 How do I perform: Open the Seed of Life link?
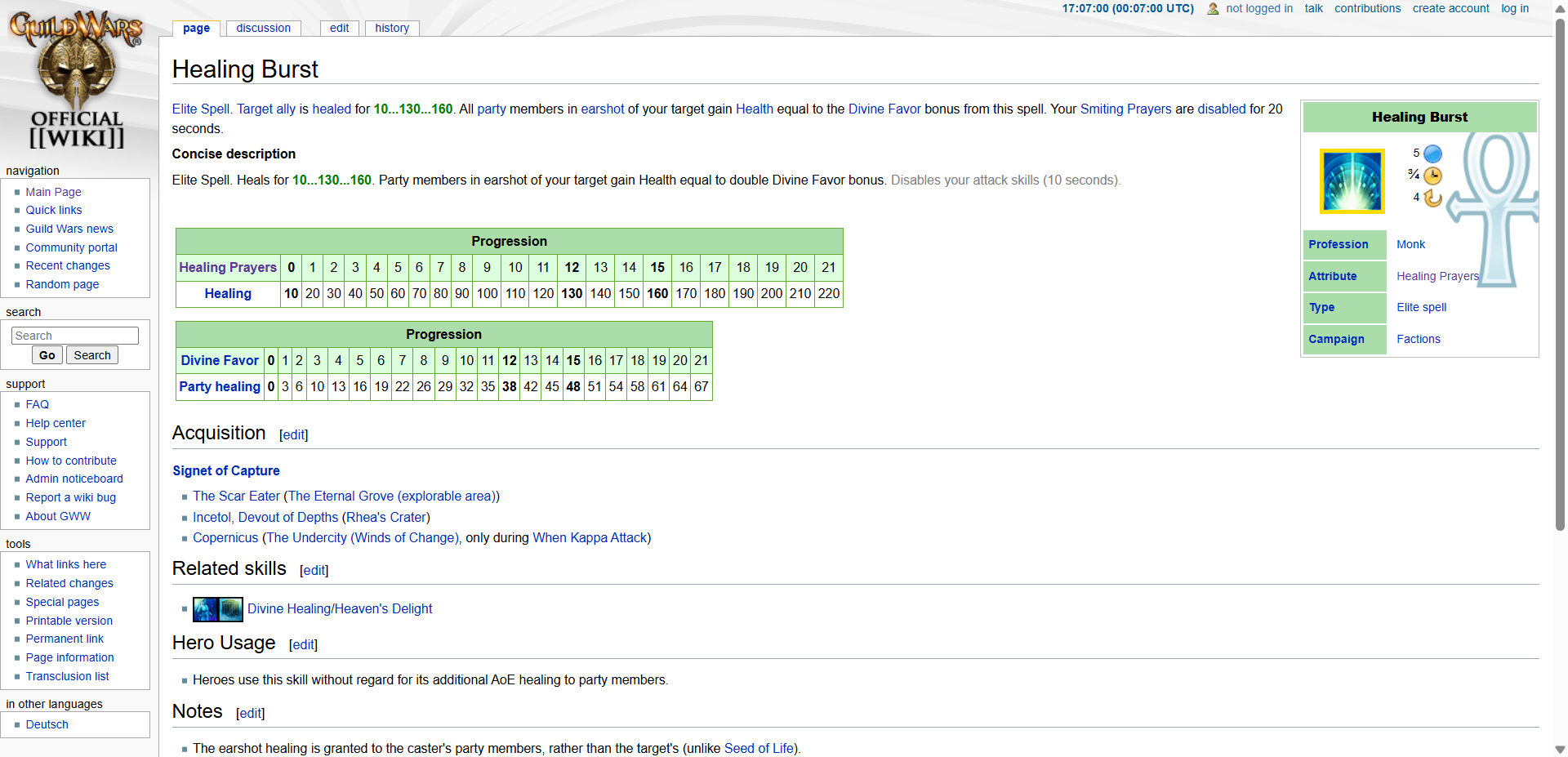pyautogui.click(x=759, y=748)
